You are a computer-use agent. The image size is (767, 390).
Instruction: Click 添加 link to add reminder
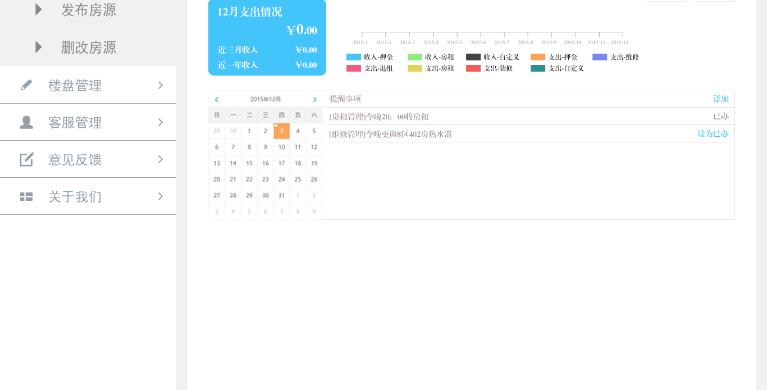point(721,99)
